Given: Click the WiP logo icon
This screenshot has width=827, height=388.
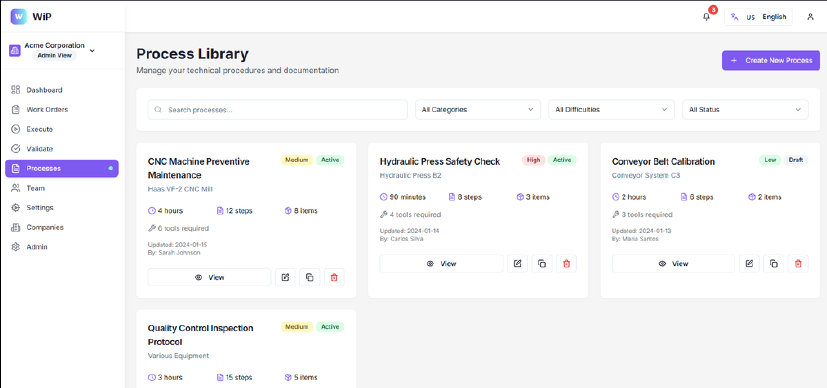Looking at the screenshot, I should (18, 17).
